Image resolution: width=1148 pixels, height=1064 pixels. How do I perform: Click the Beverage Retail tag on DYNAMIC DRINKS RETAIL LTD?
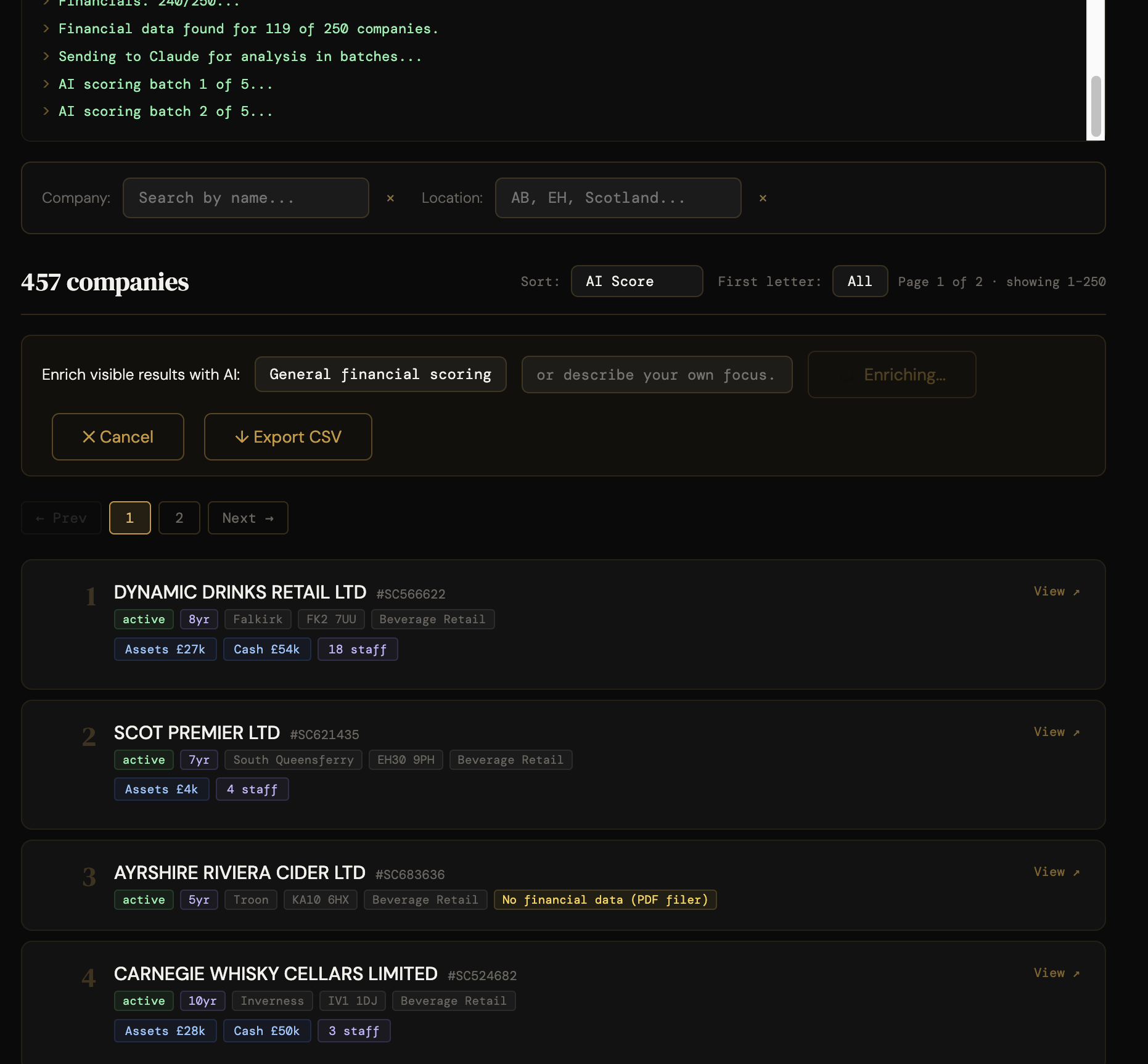[x=432, y=619]
